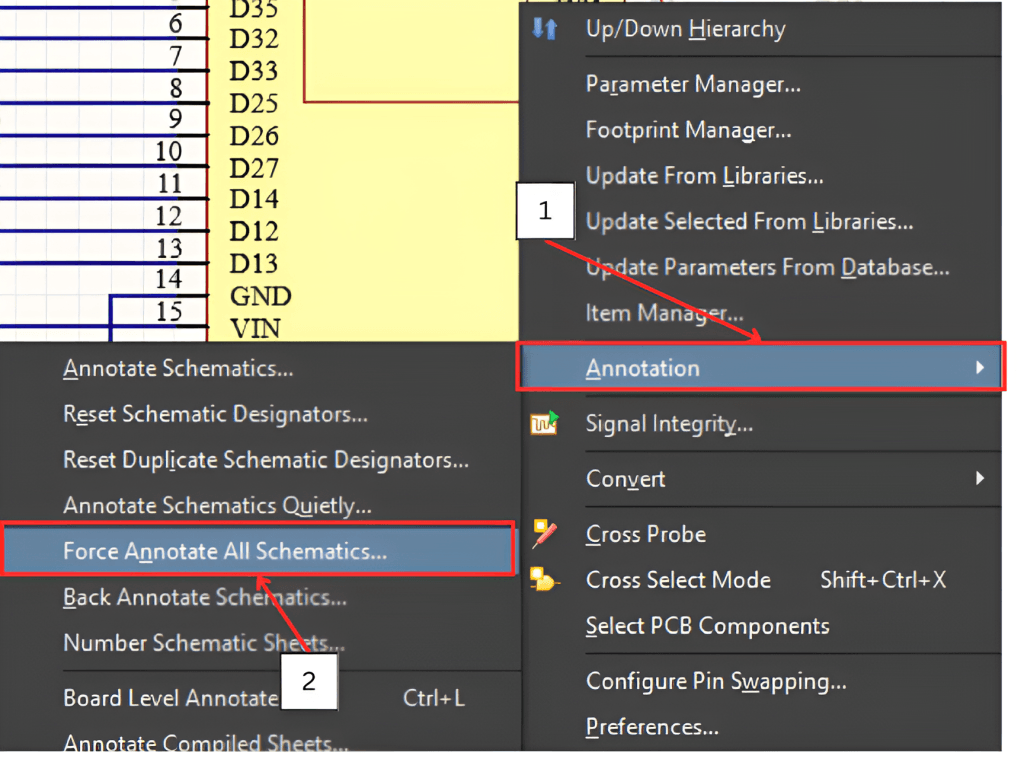The height and width of the screenshot is (759, 1024).
Task: Open Parameter Manager
Action: tap(693, 84)
